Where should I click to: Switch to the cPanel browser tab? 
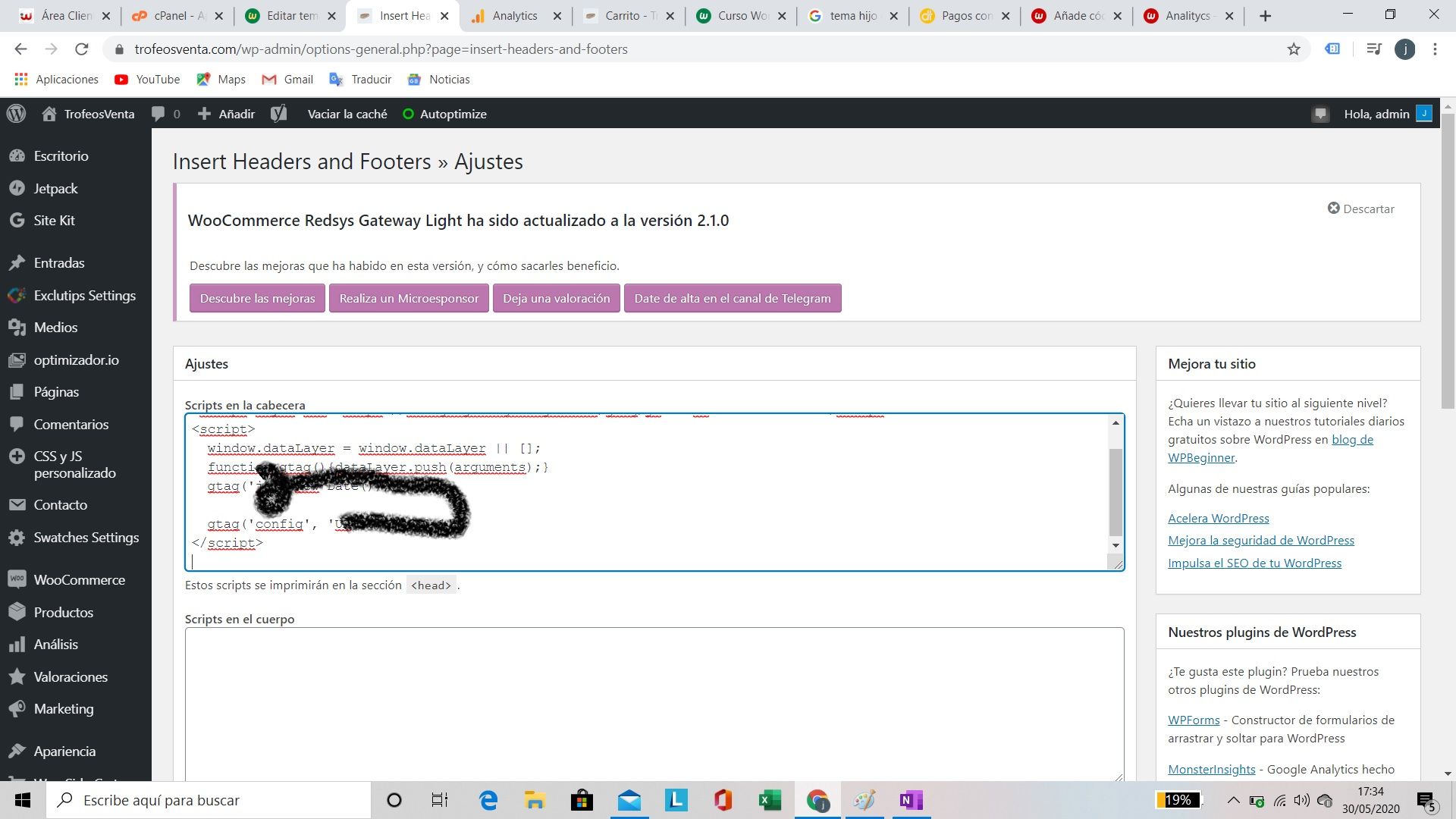tap(179, 16)
